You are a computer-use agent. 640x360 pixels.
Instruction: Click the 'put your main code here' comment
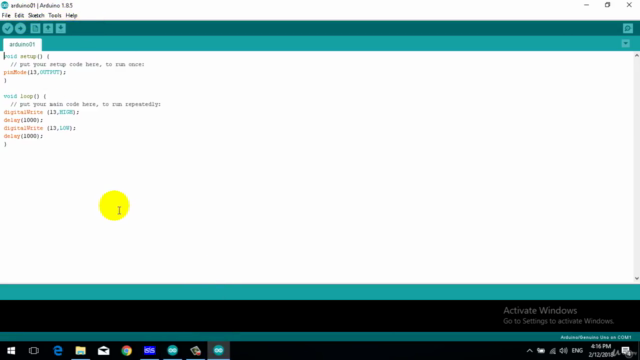[85, 104]
